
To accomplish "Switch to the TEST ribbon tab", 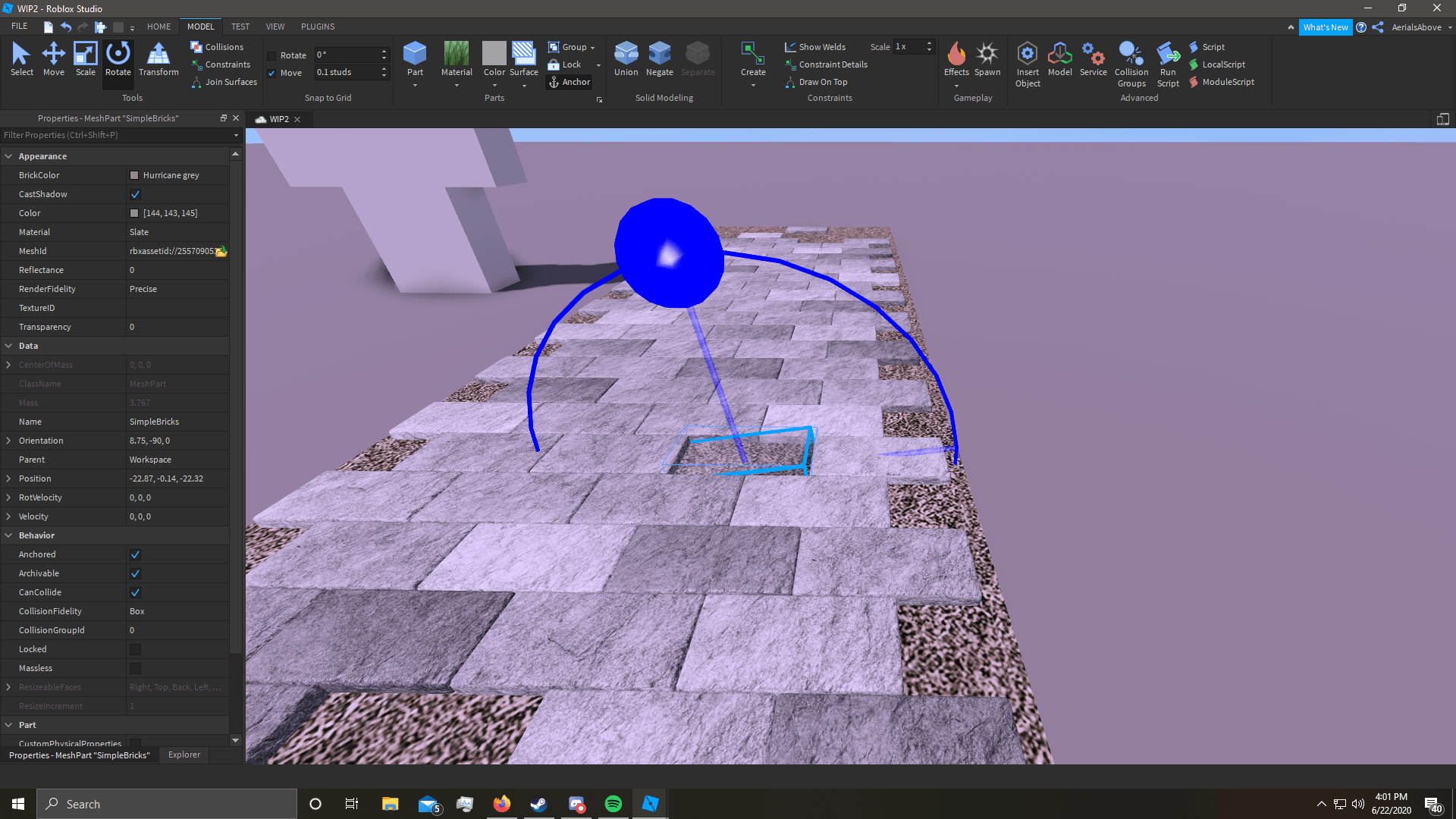I will click(240, 27).
